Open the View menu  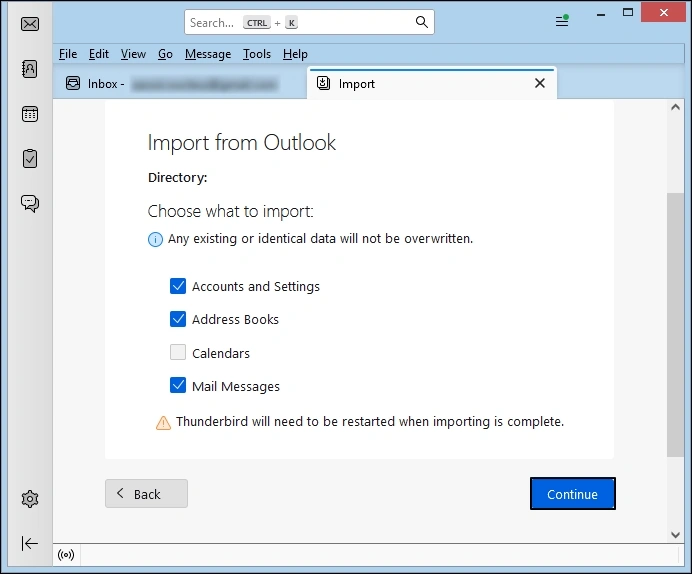133,54
